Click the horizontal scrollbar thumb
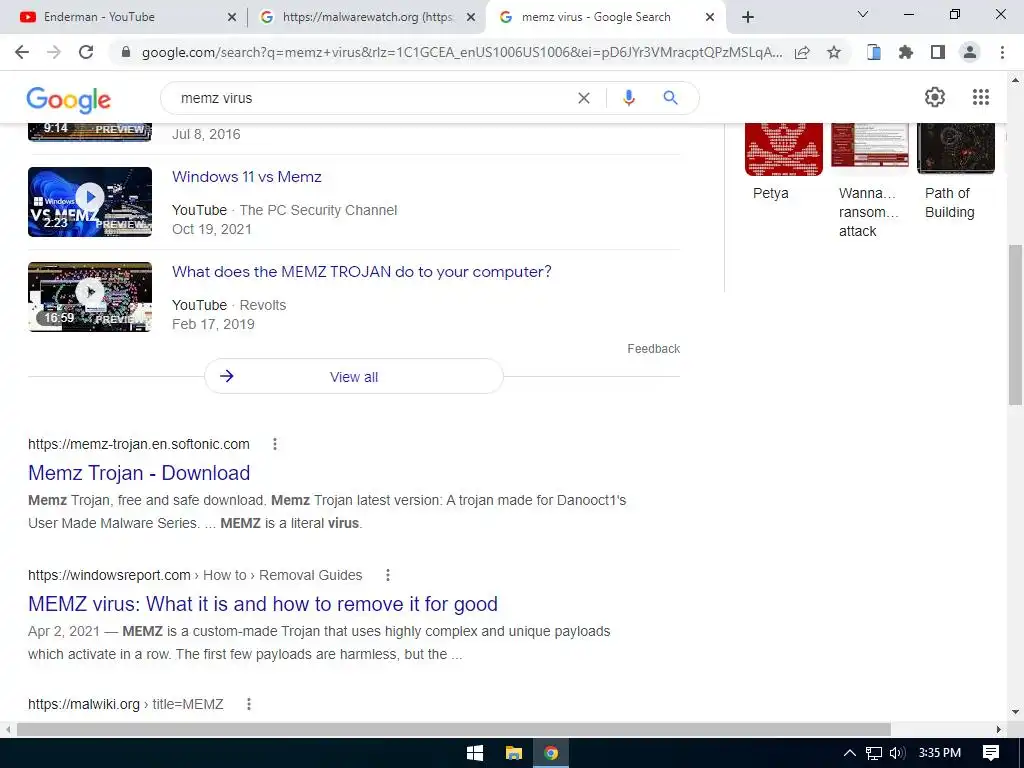The height and width of the screenshot is (768, 1024). coord(454,729)
